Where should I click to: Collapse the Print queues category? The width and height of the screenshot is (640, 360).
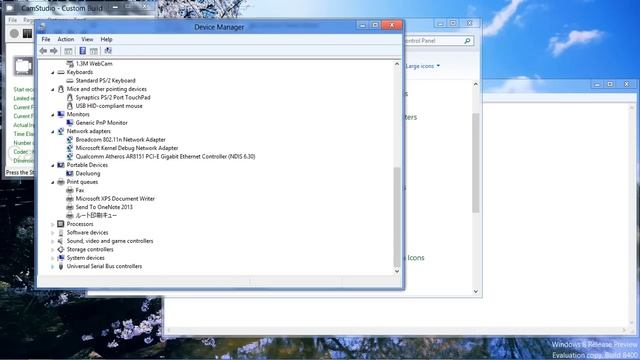click(x=53, y=182)
